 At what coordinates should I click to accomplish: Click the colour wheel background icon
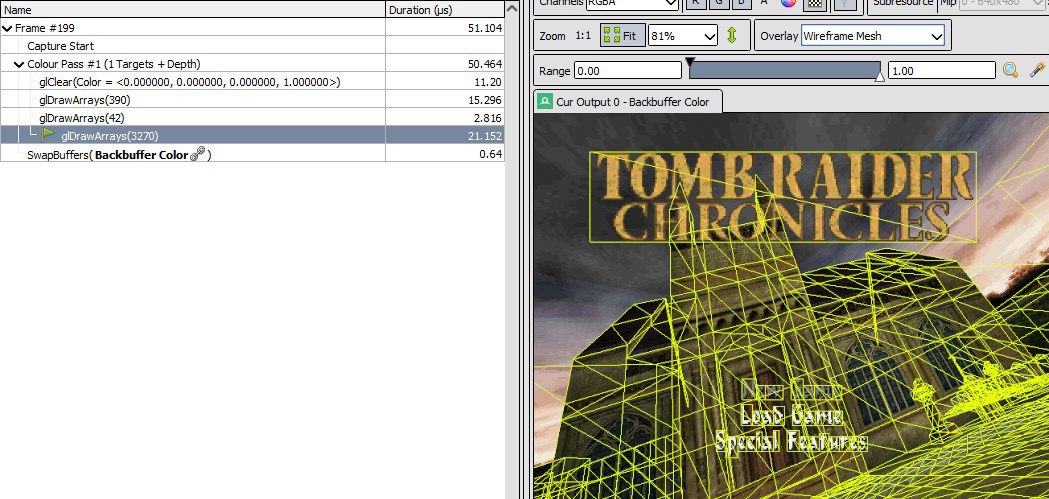tap(788, 3)
